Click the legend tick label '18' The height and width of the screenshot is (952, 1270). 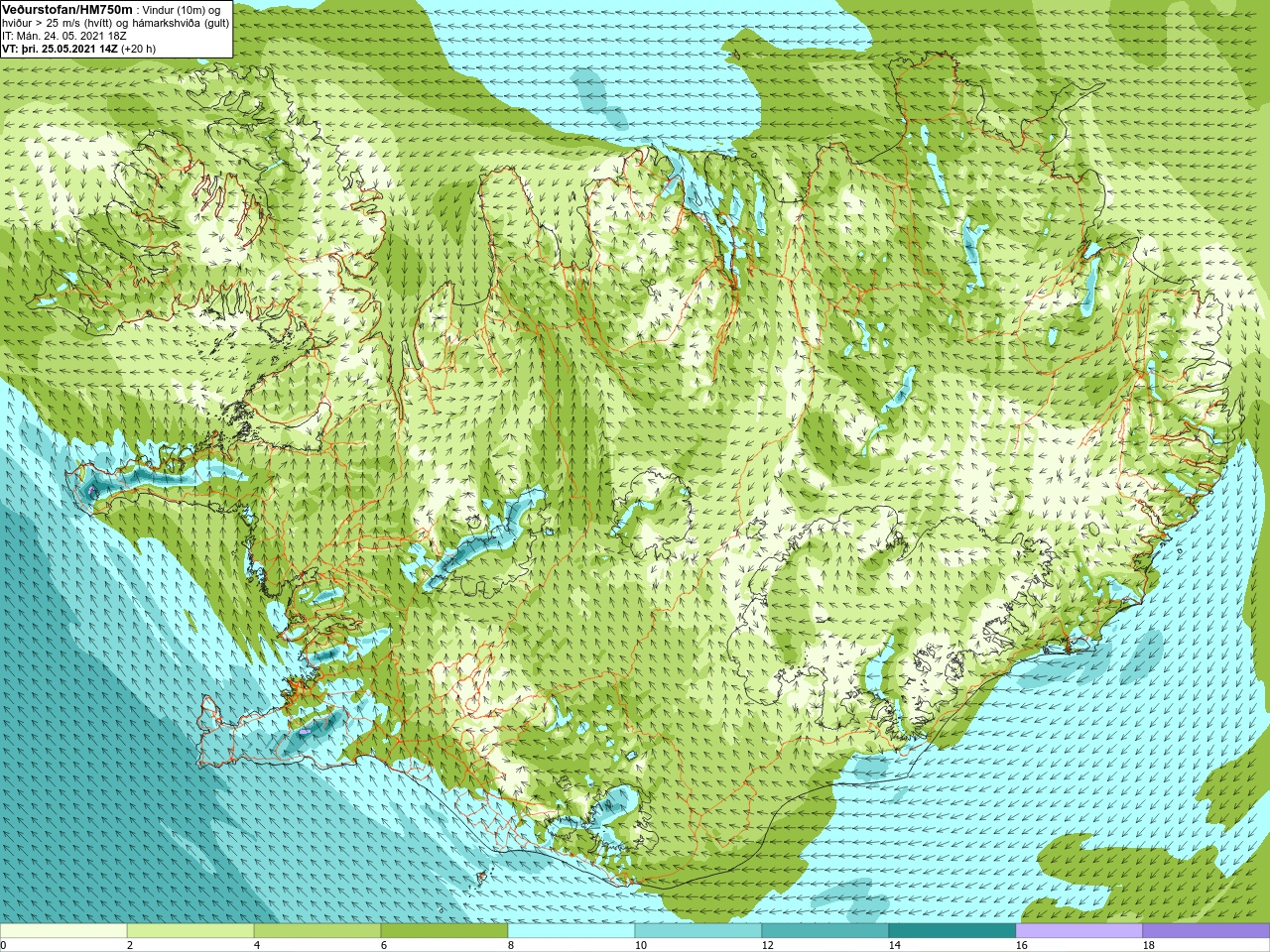tap(1149, 945)
